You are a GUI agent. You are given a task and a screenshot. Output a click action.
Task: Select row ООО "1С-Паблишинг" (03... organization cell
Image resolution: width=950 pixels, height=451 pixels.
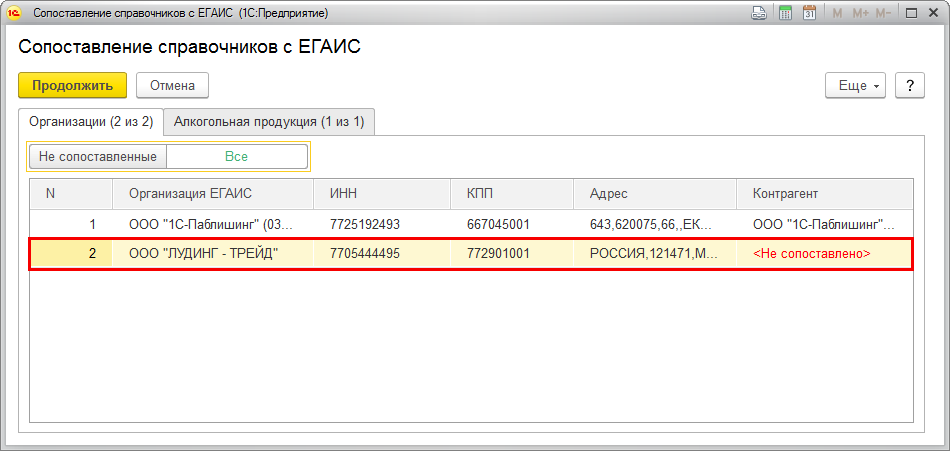[x=213, y=224]
